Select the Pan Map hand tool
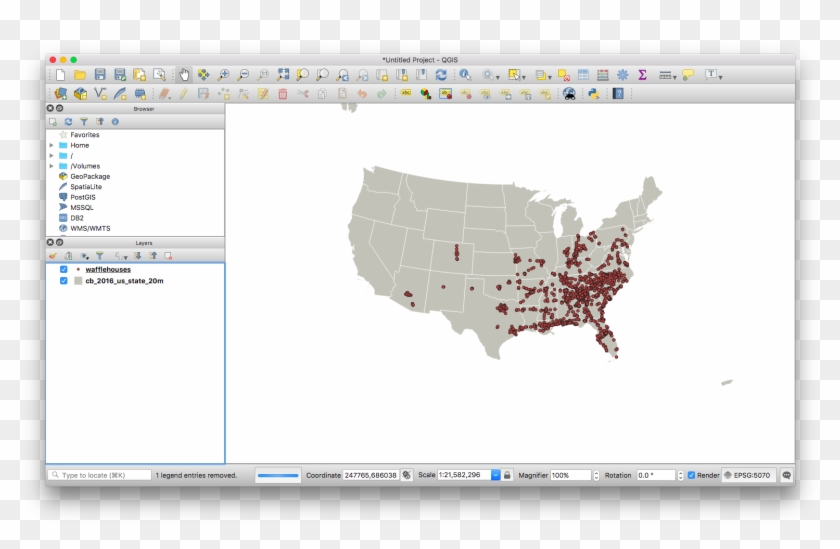This screenshot has height=549, width=840. pos(184,75)
